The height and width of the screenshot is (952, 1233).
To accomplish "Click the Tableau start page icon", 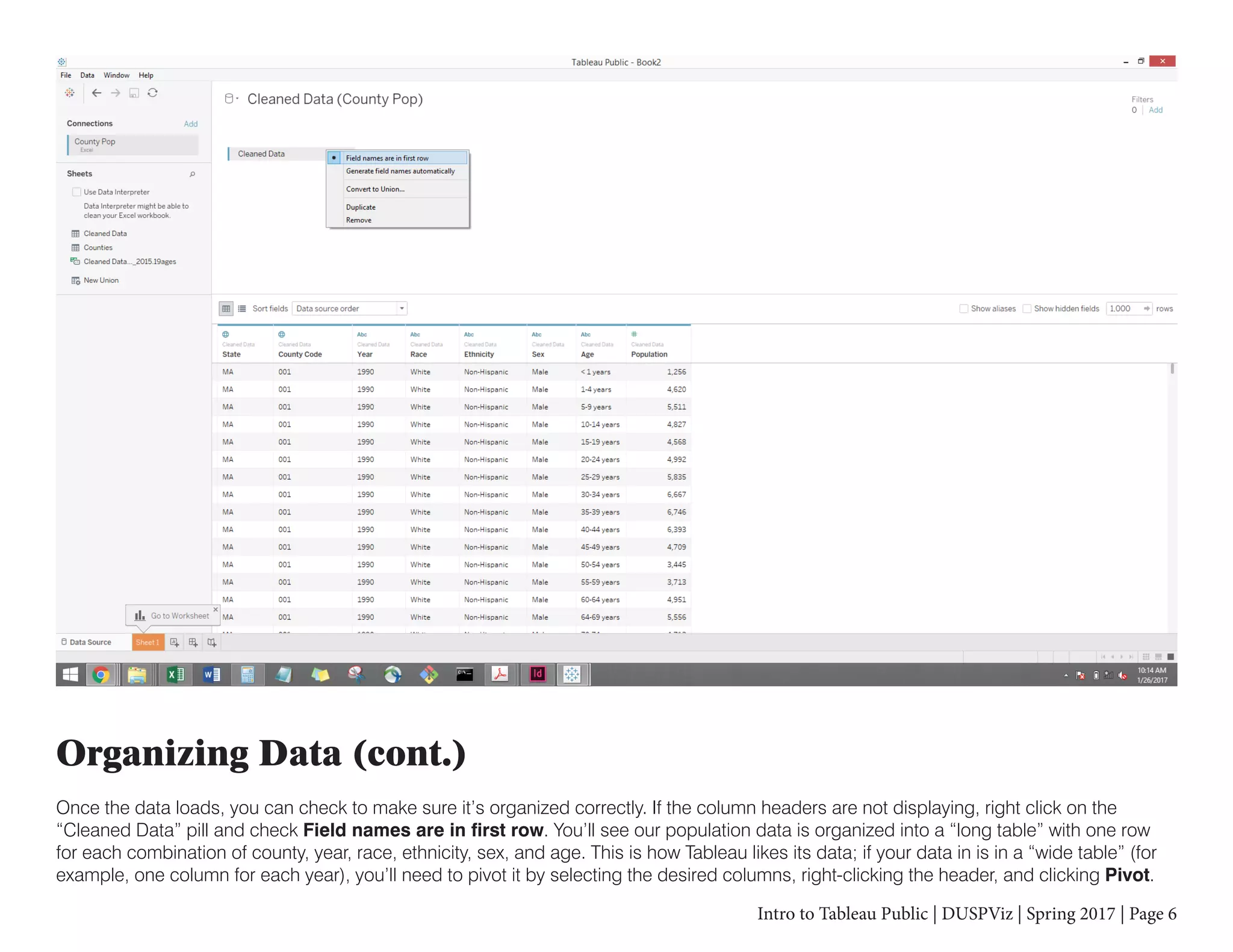I will pyautogui.click(x=70, y=93).
